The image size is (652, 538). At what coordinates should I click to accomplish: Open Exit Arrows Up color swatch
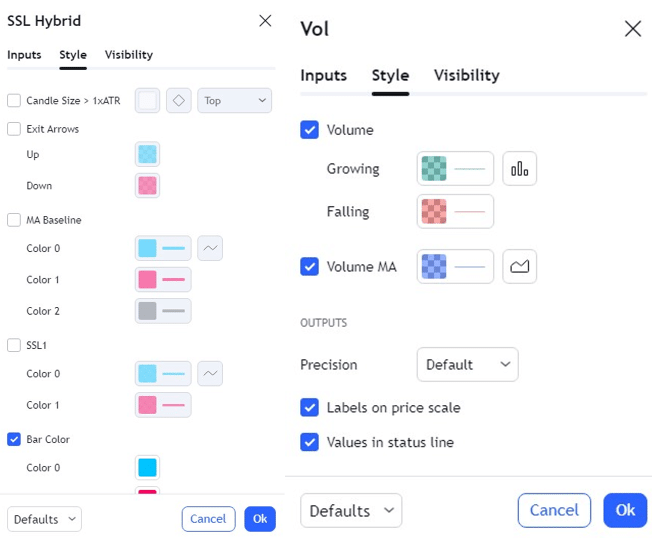(x=147, y=154)
